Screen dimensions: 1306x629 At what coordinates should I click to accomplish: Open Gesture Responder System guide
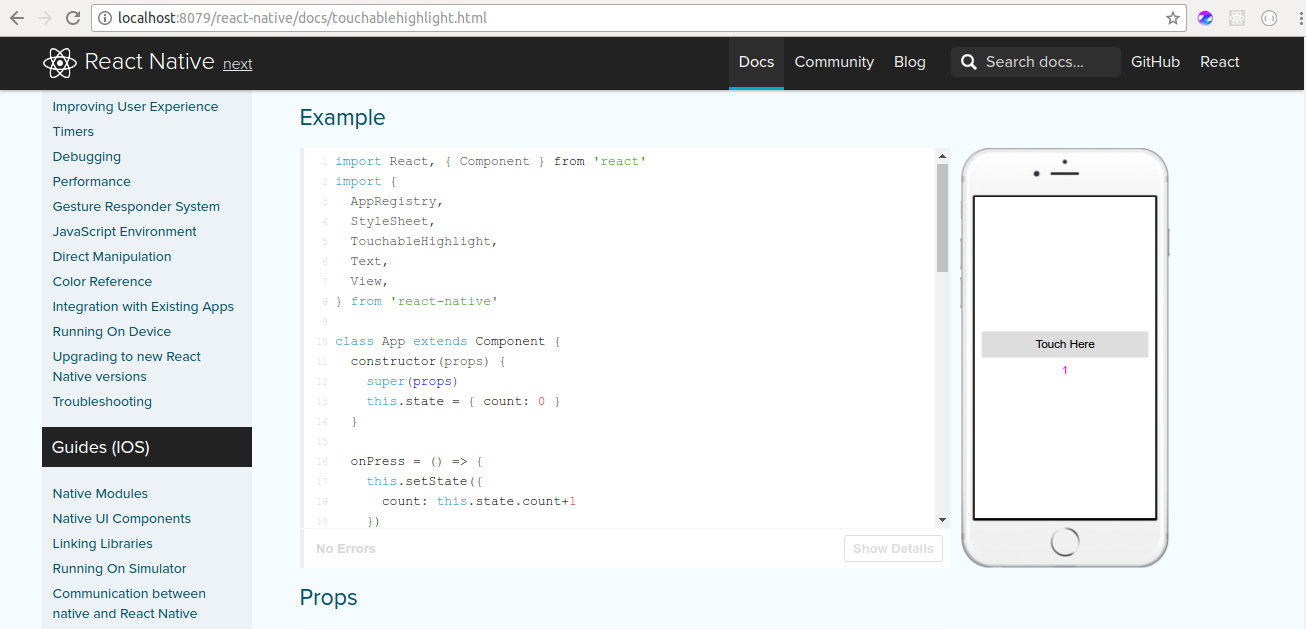pyautogui.click(x=136, y=207)
